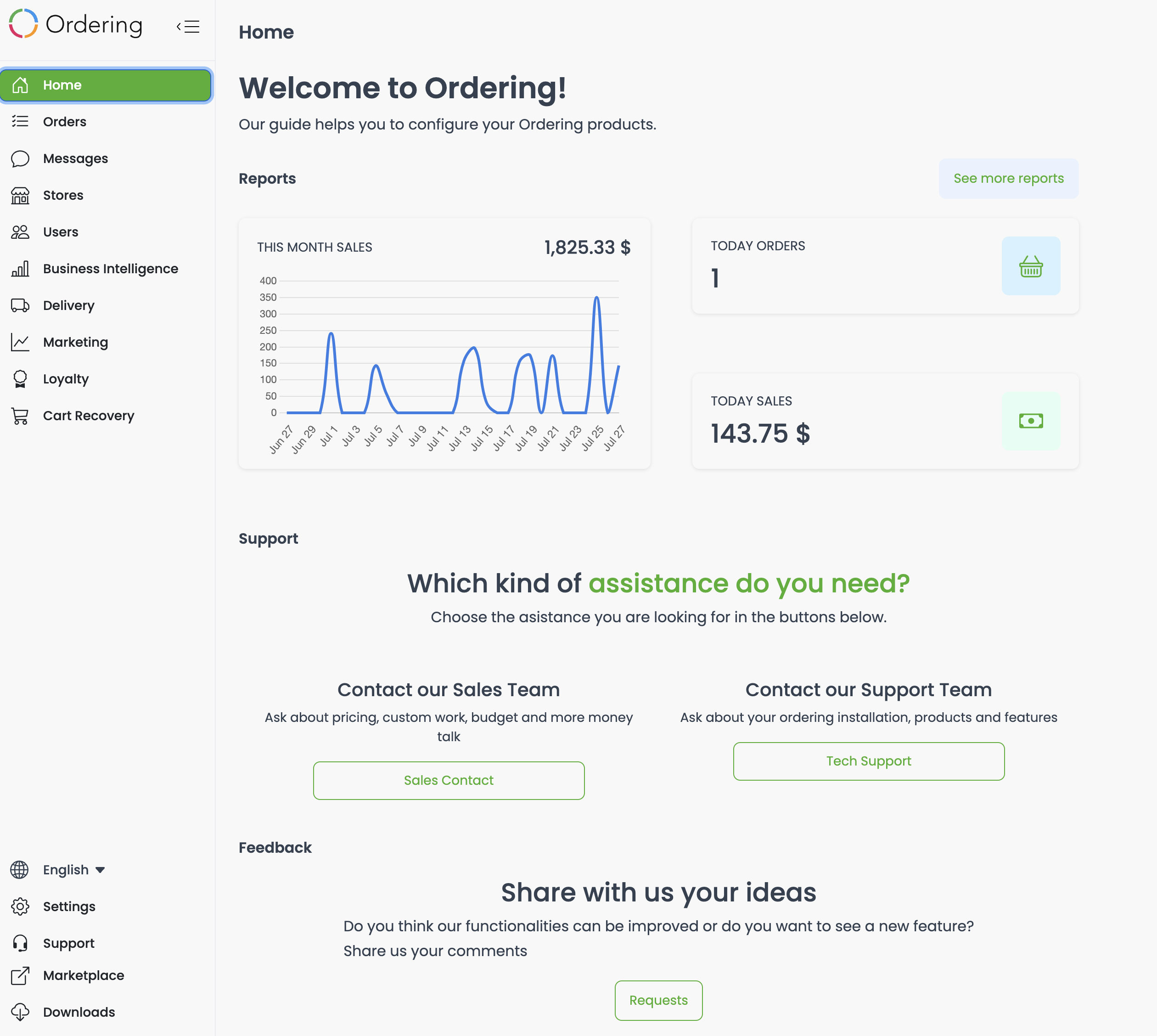The image size is (1157, 1036).
Task: Click the Today Orders card
Action: 885,266
